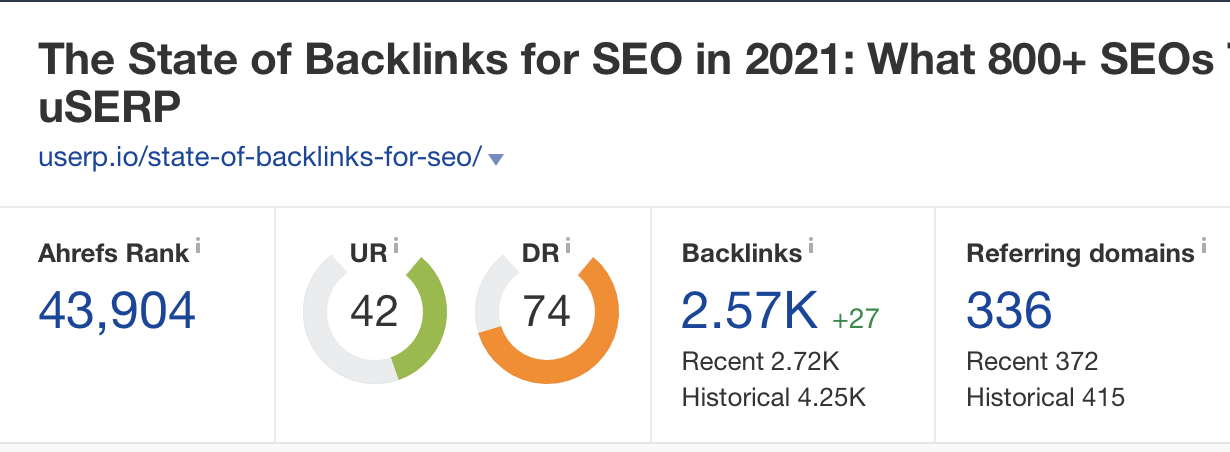The image size is (1230, 452).
Task: Select the Historical 4.25K backlinks text
Action: coord(774,397)
